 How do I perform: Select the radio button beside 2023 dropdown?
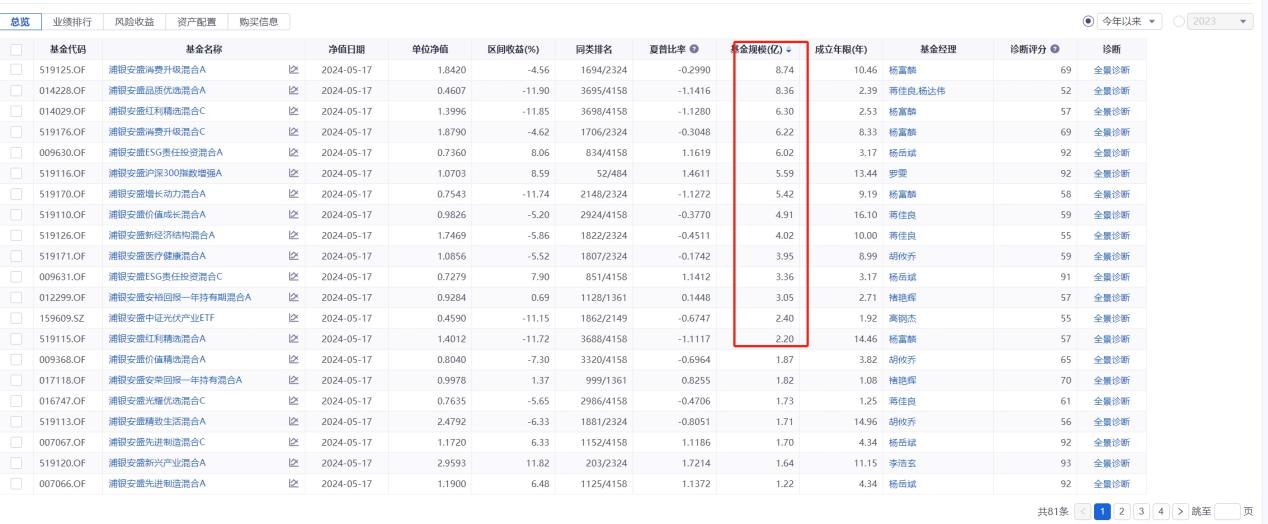(1178, 21)
